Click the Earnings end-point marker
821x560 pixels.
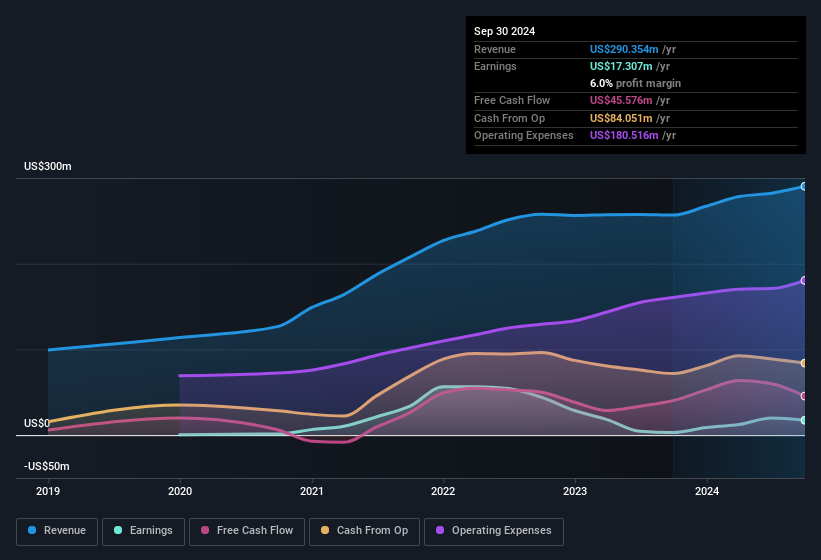coord(804,420)
